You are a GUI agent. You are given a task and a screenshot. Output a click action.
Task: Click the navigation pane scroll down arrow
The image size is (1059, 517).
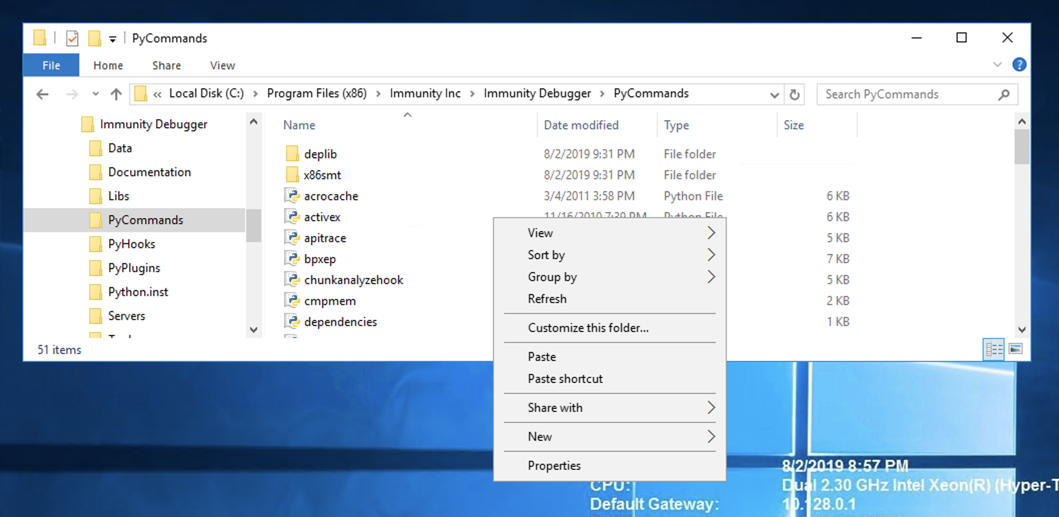(253, 330)
